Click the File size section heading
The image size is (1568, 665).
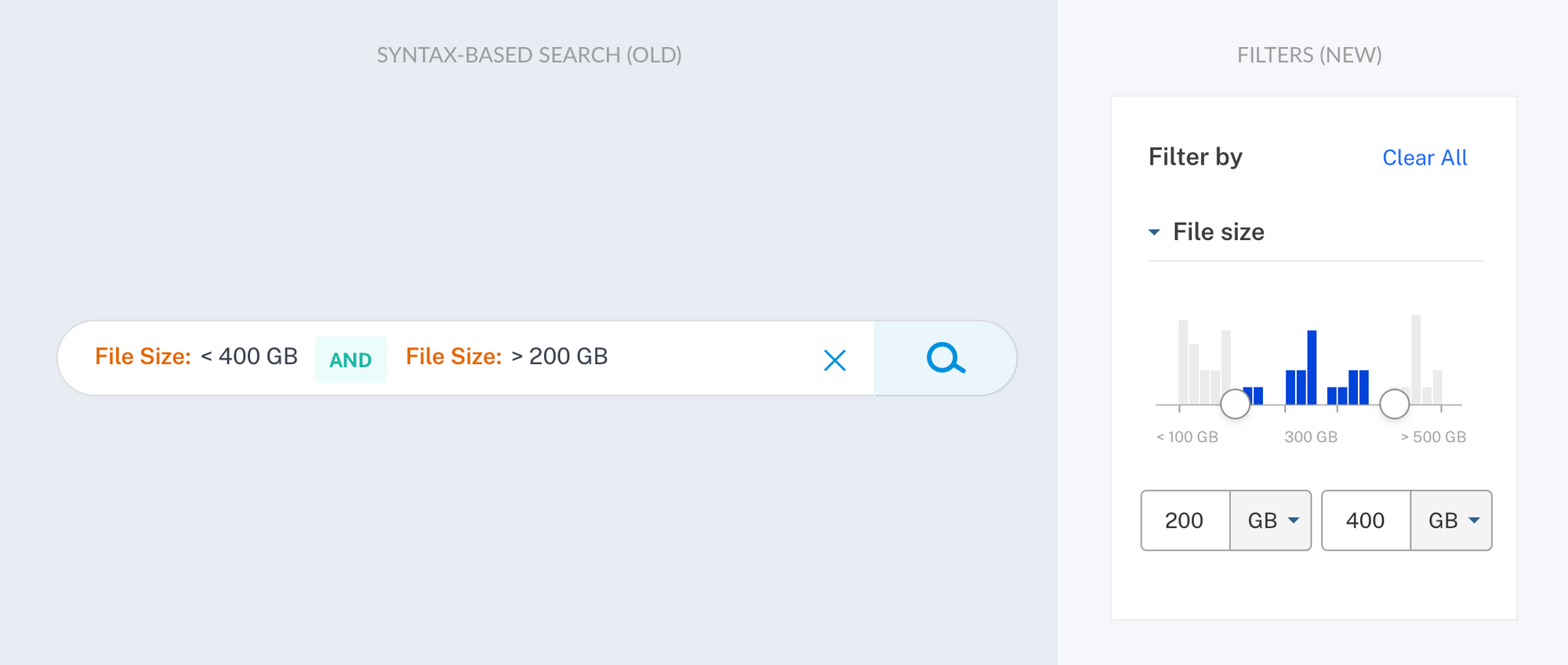pos(1218,232)
